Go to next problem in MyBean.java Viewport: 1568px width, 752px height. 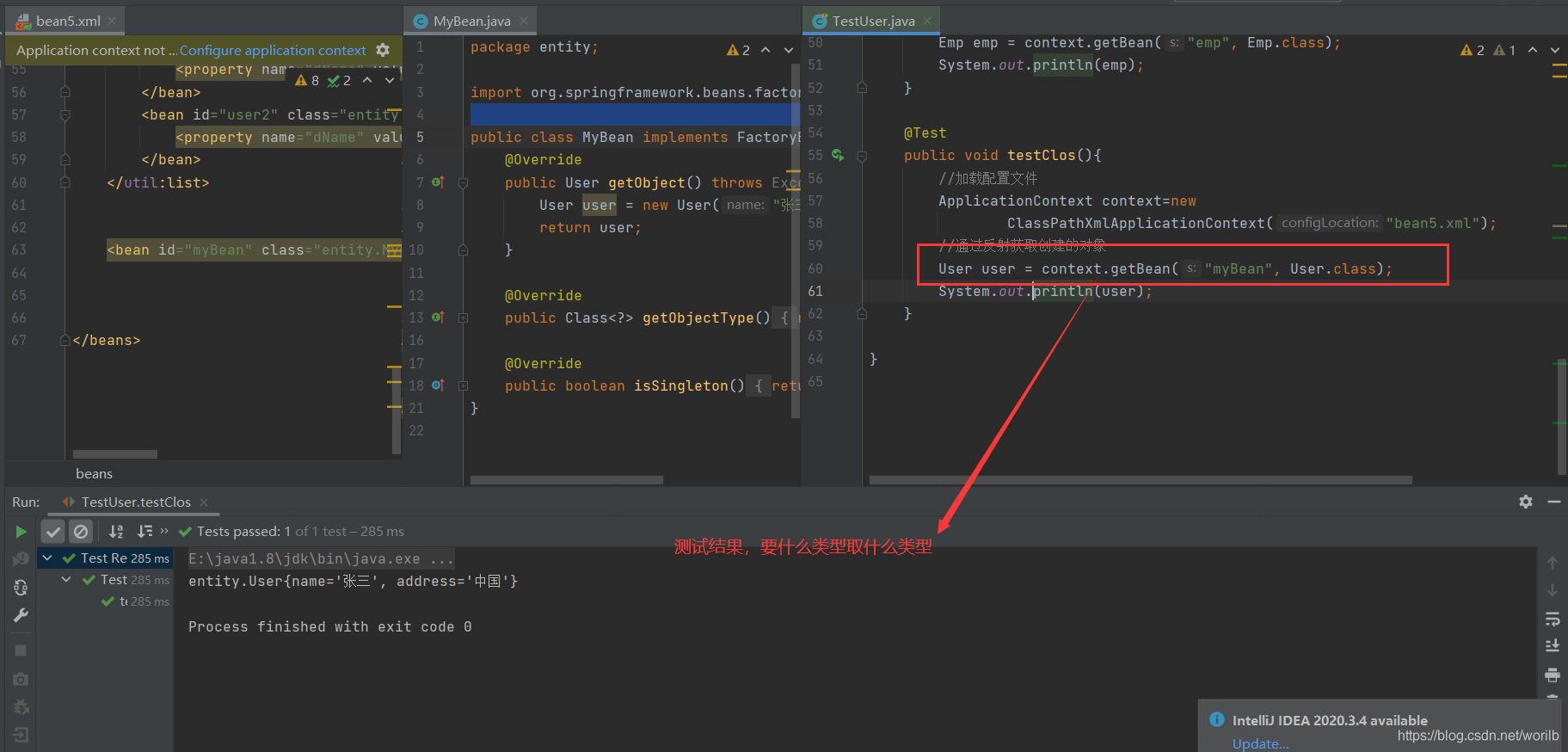[789, 50]
